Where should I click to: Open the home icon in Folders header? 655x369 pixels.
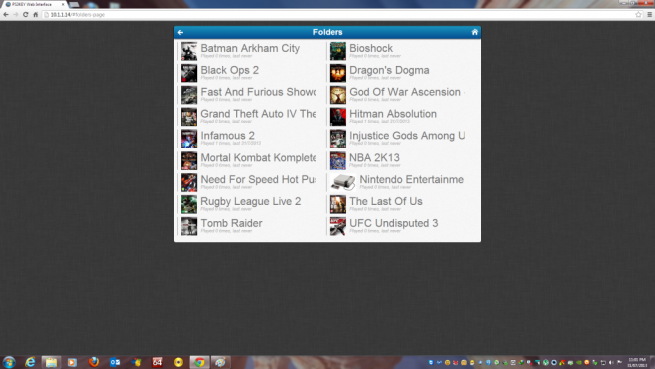pos(475,32)
